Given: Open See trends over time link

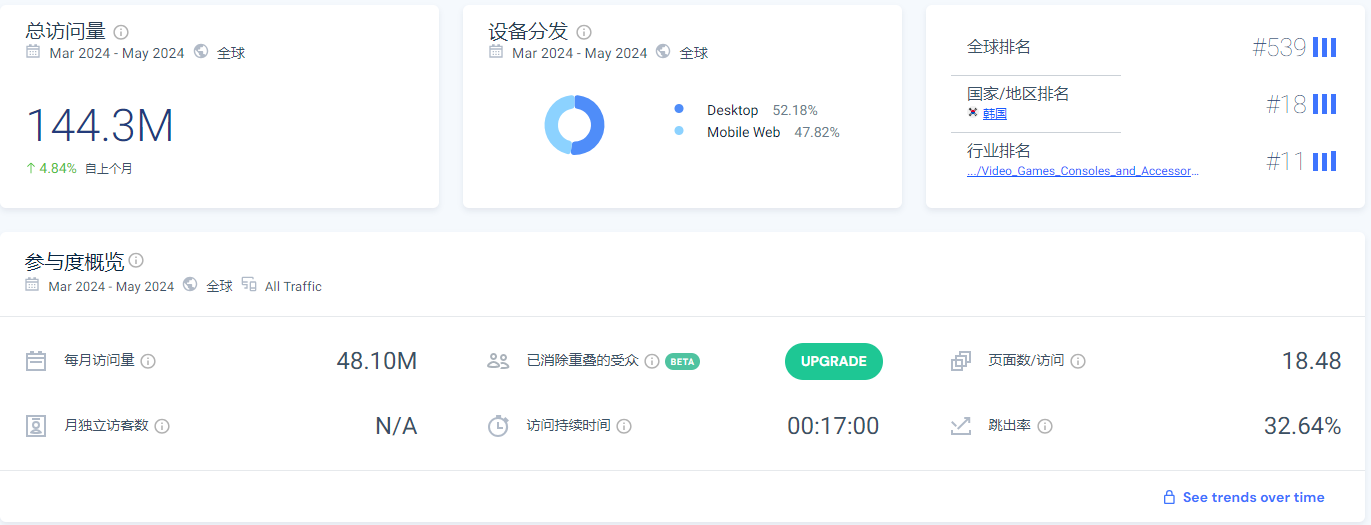Looking at the screenshot, I should [1253, 497].
